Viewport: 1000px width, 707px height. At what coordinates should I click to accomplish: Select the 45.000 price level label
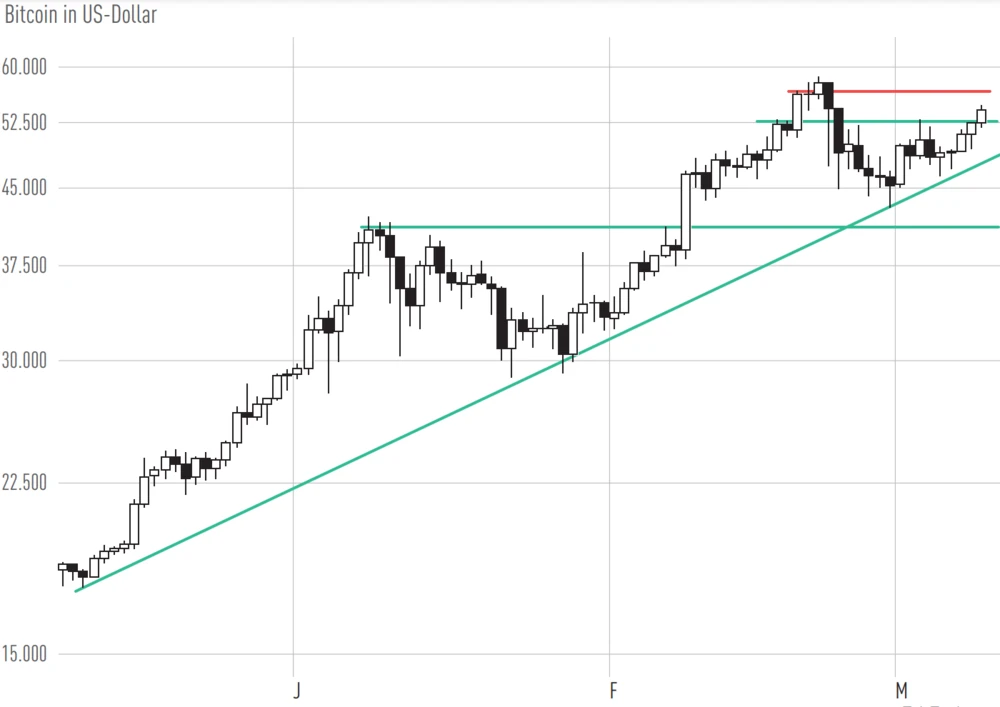(25, 188)
